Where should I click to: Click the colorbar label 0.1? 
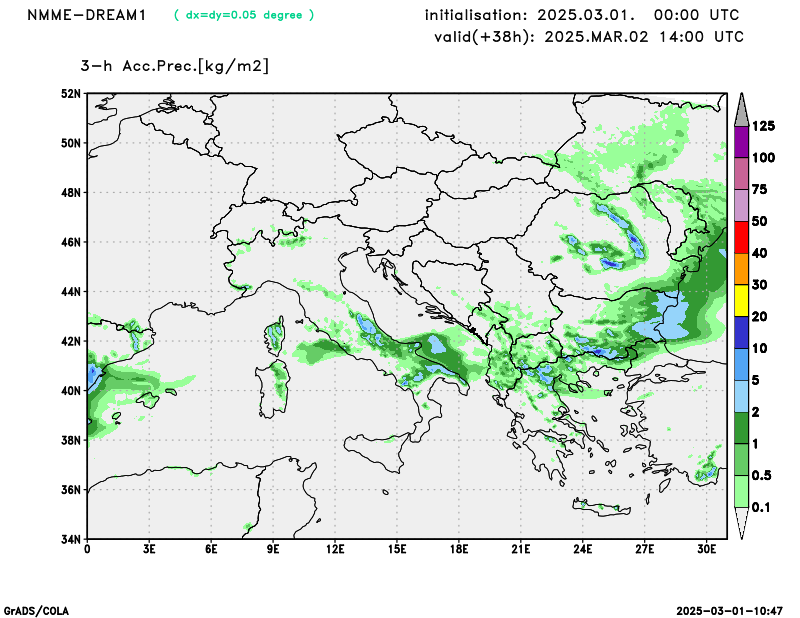[x=760, y=507]
